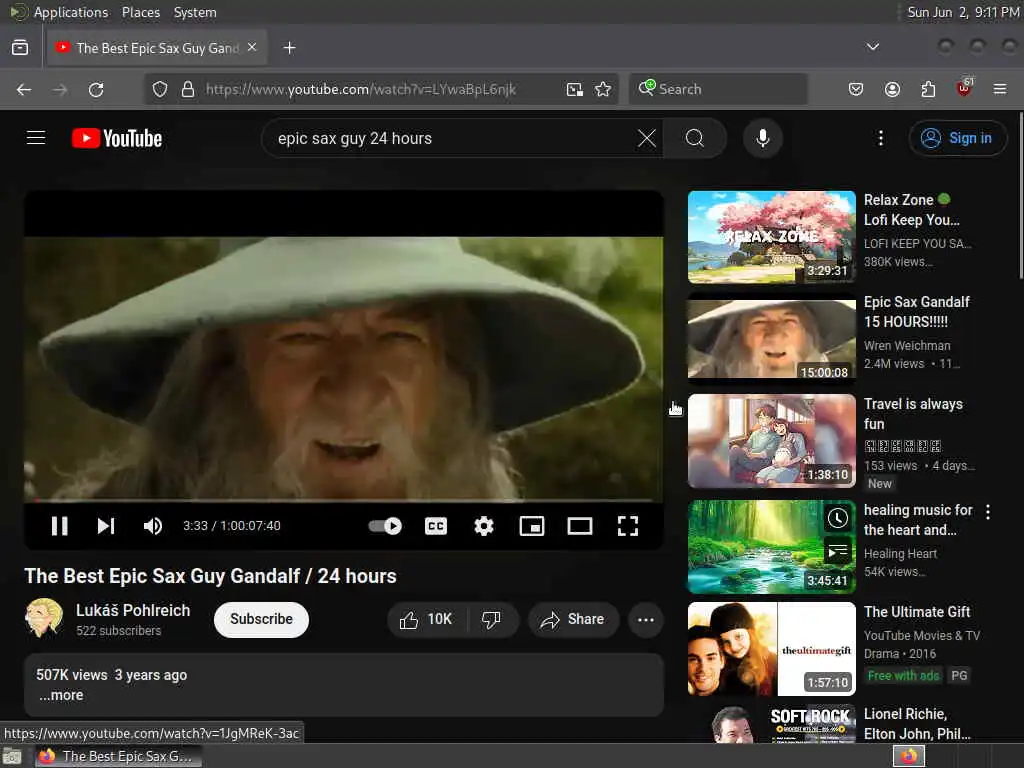
Task: Start voice search with microphone
Action: [x=762, y=138]
